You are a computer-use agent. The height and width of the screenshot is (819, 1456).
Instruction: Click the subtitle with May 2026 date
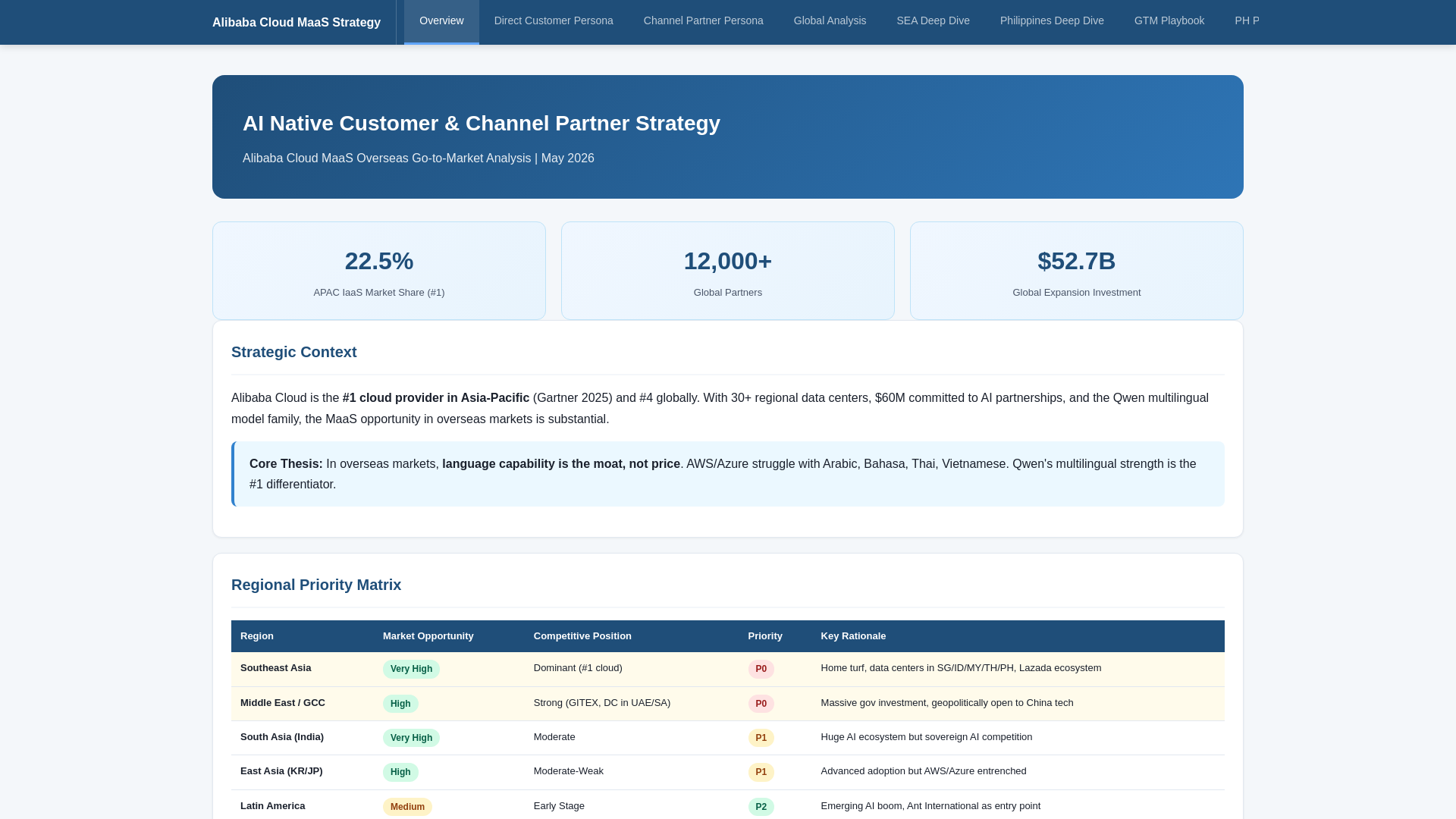point(419,158)
